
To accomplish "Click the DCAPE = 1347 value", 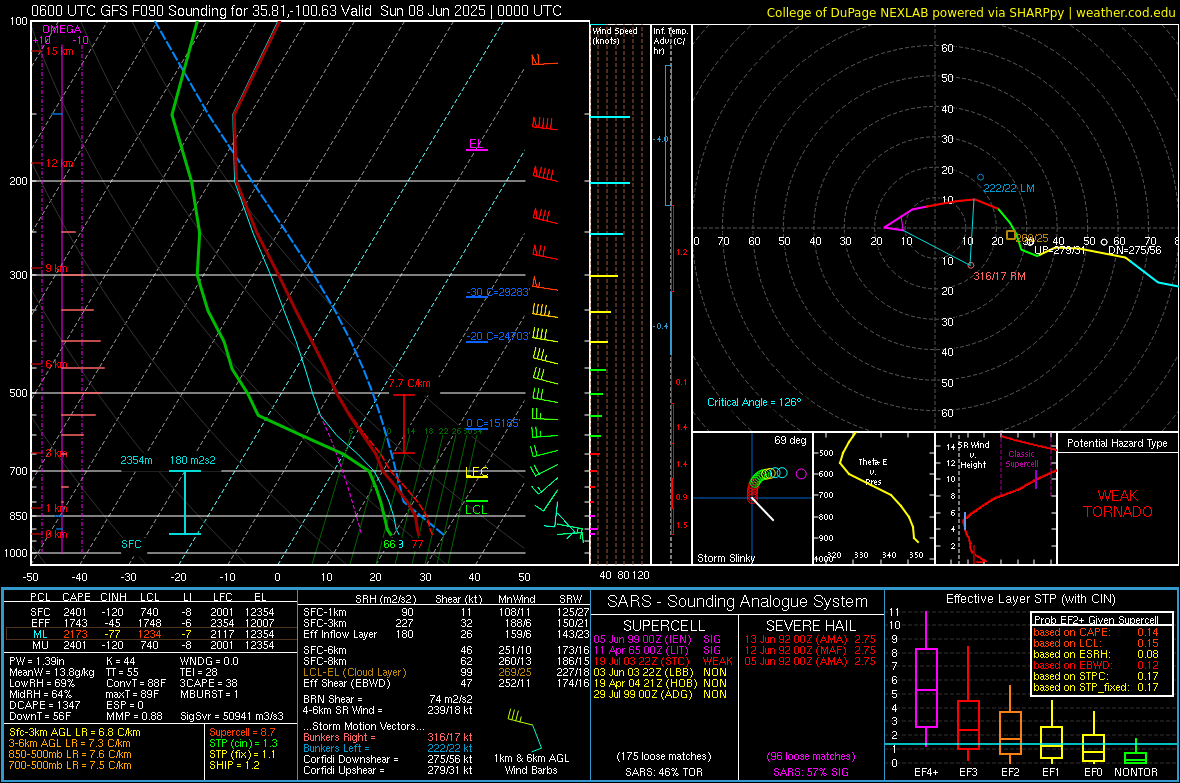I will point(44,705).
